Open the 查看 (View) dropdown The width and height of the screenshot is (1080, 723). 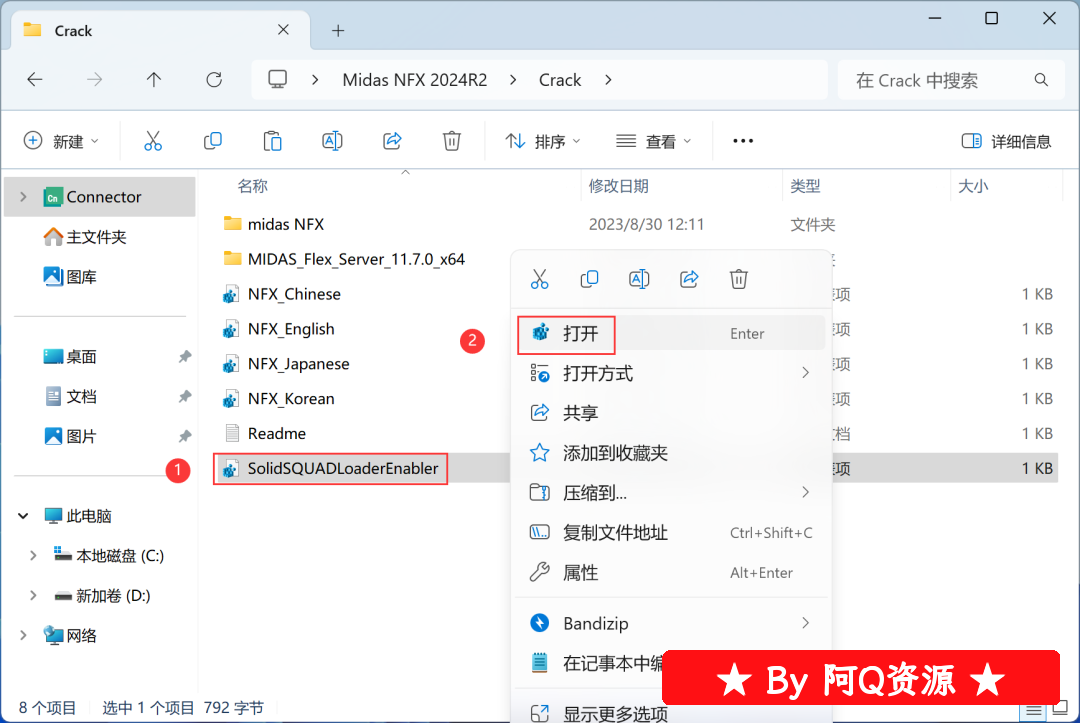click(x=653, y=141)
